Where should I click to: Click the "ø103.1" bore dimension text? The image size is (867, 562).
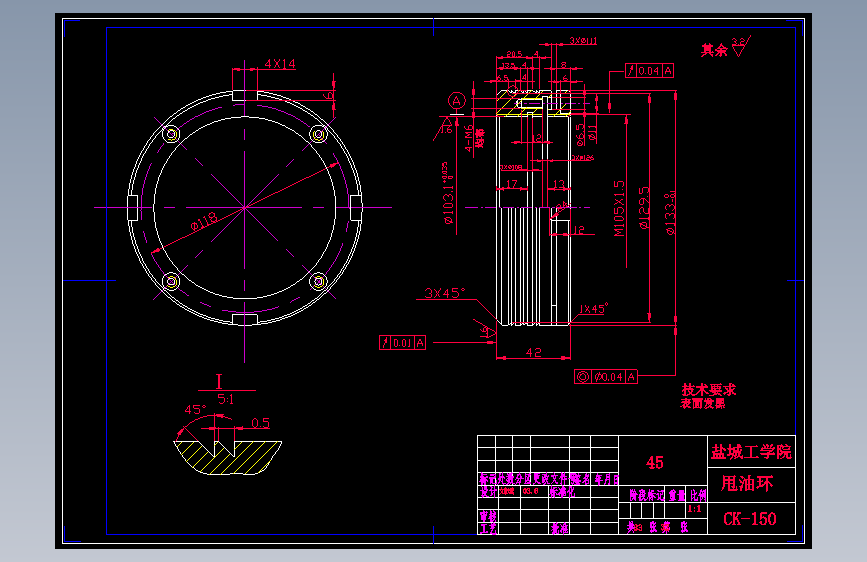pos(448,193)
